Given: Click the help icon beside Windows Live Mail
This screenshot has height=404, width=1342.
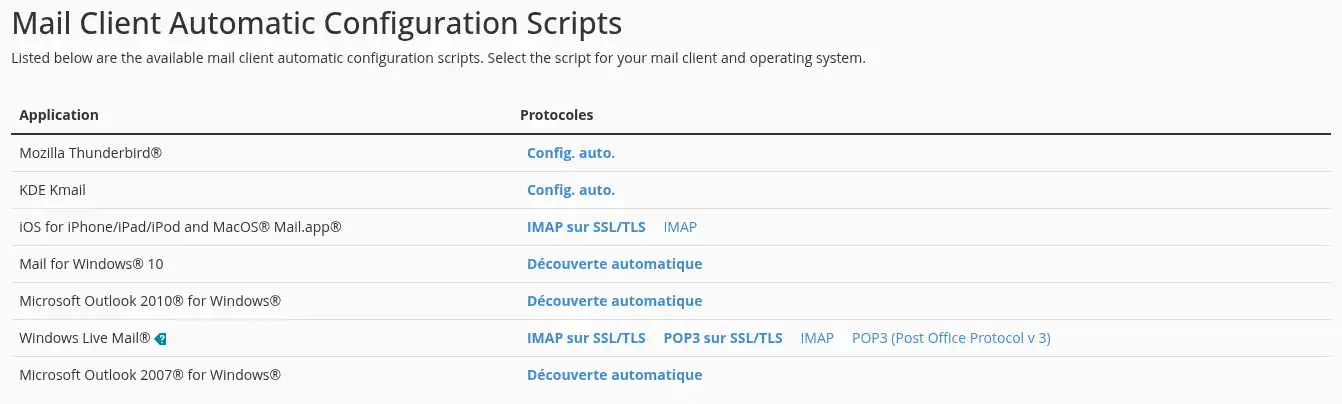Looking at the screenshot, I should point(161,339).
